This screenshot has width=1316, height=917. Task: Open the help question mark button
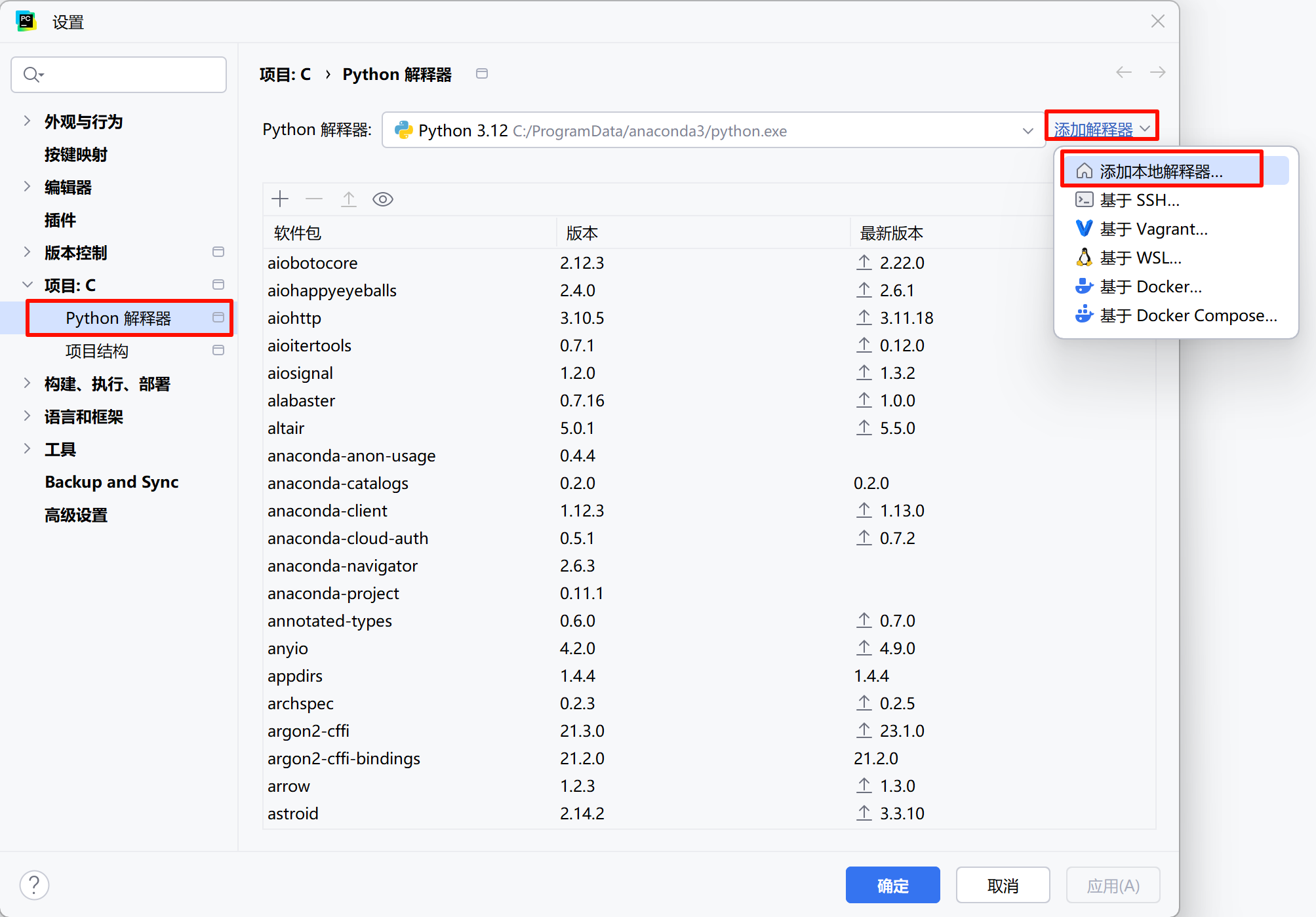(x=34, y=885)
